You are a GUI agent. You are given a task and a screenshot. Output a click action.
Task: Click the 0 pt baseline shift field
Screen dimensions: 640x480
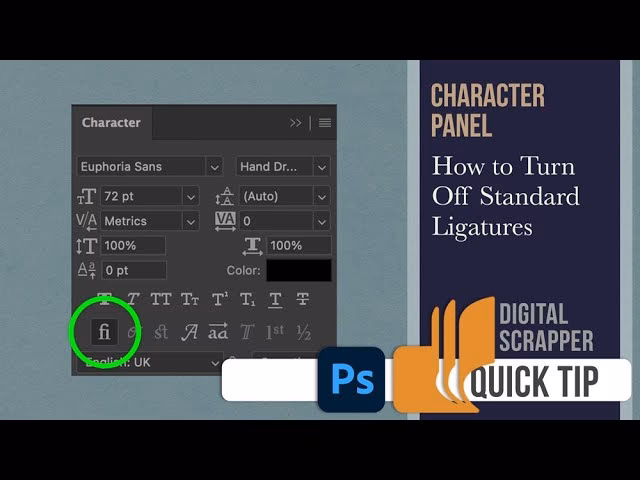point(134,270)
